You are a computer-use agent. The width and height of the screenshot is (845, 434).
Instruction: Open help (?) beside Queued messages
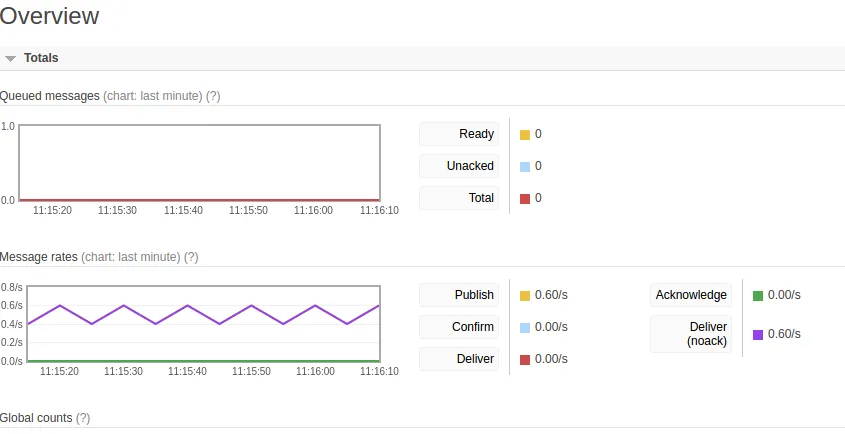(213, 96)
